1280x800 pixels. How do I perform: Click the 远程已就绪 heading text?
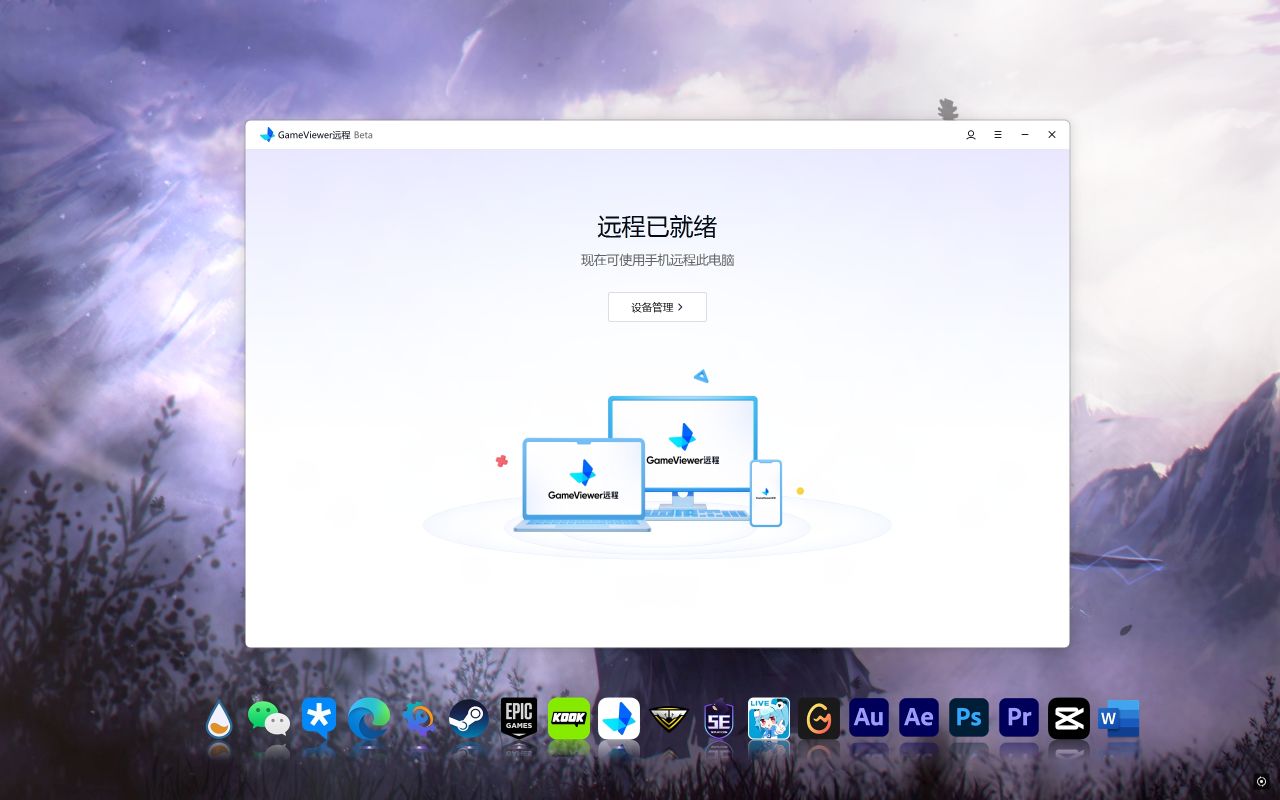[x=657, y=226]
